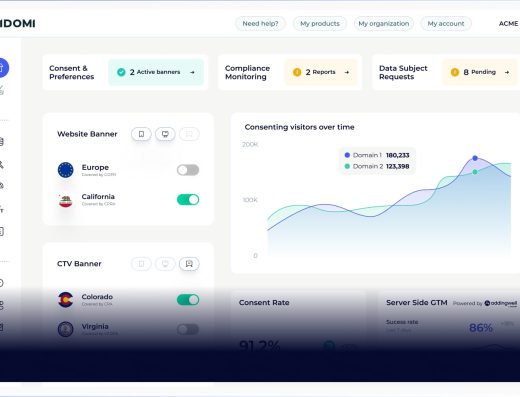
Task: Choose the faded TV icon for Website Banner
Action: 189,134
